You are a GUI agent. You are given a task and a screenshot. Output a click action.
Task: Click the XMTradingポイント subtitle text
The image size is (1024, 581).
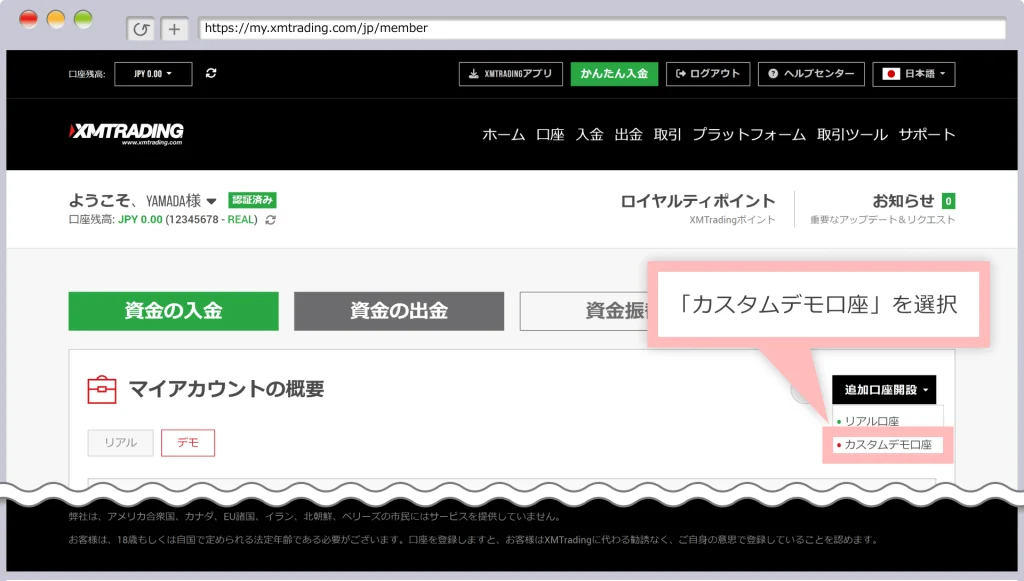[x=732, y=220]
